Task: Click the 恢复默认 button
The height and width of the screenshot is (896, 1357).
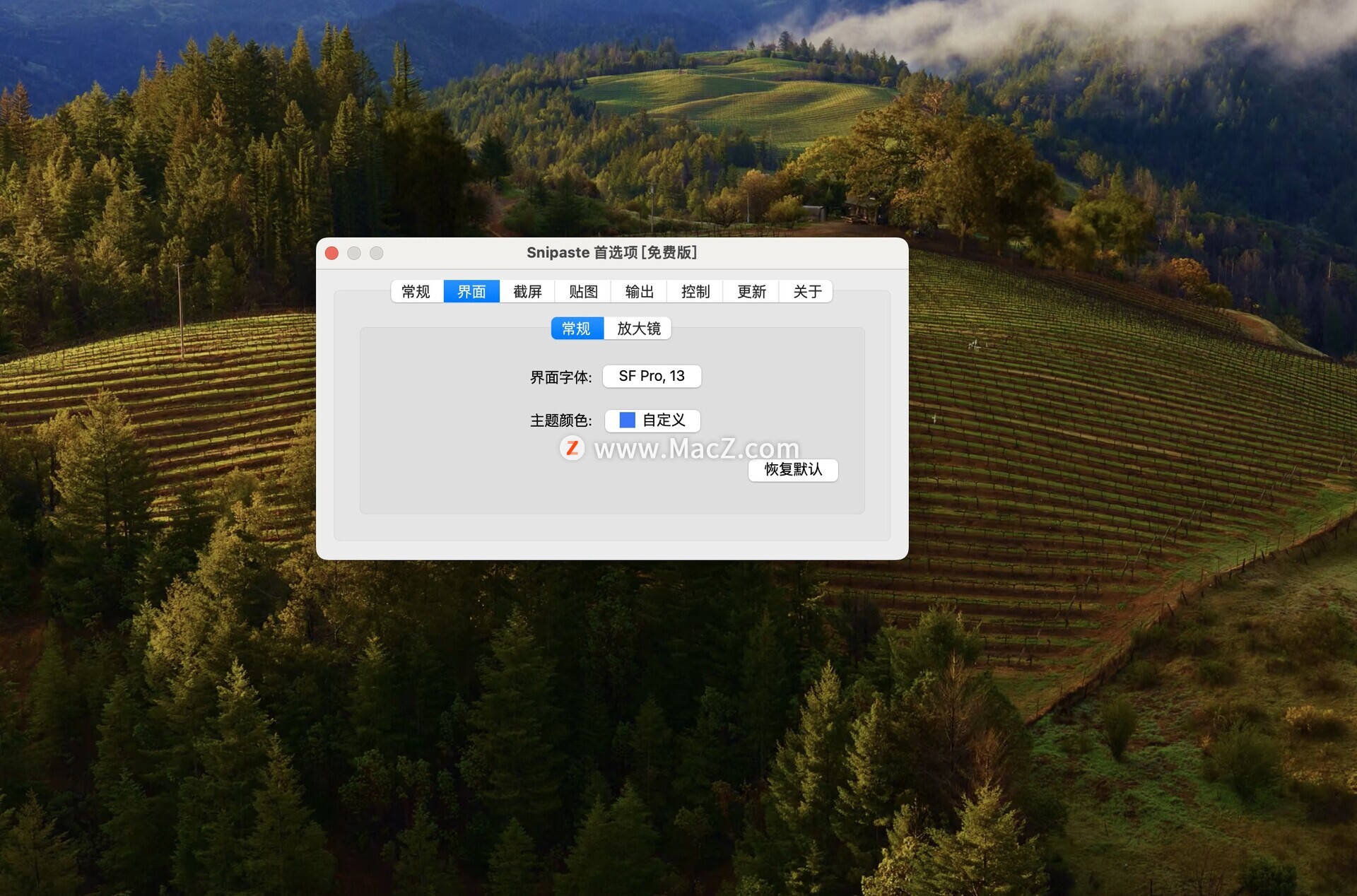Action: click(793, 470)
